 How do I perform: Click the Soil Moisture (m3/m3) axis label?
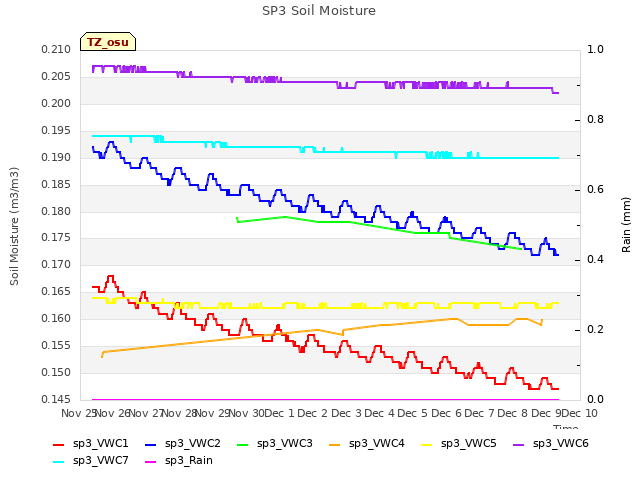(x=14, y=226)
